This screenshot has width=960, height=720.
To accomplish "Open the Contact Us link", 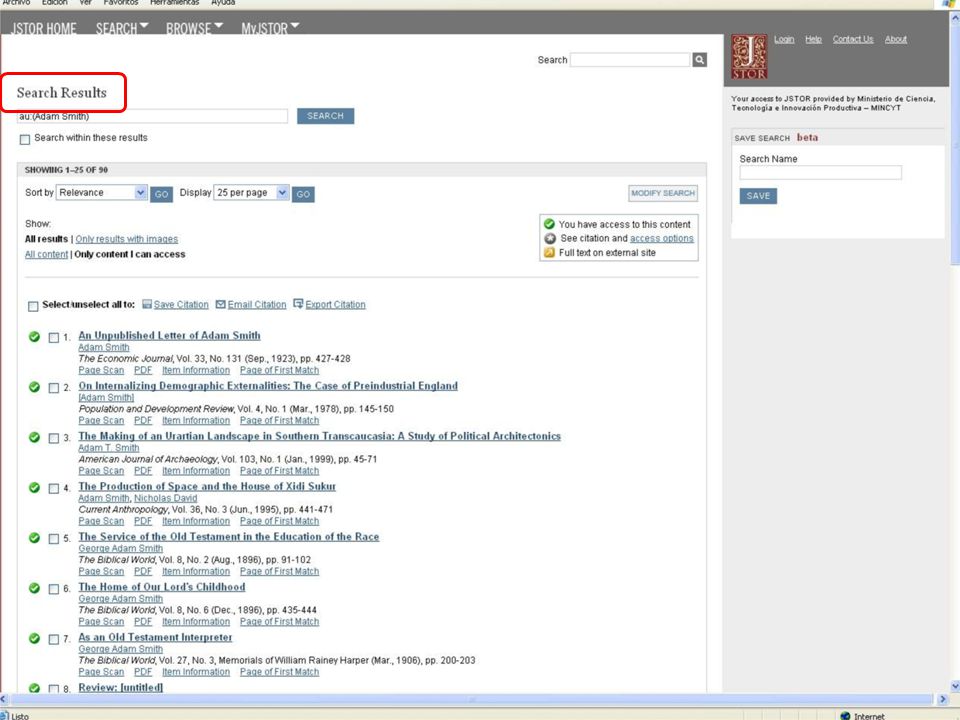I will click(853, 39).
